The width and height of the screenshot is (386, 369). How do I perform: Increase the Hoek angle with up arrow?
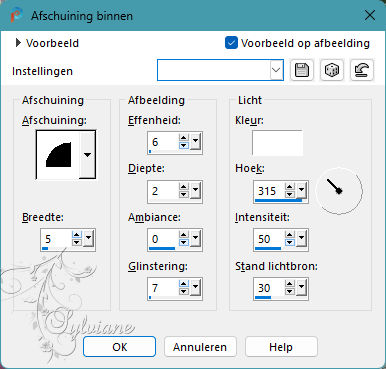(x=289, y=187)
